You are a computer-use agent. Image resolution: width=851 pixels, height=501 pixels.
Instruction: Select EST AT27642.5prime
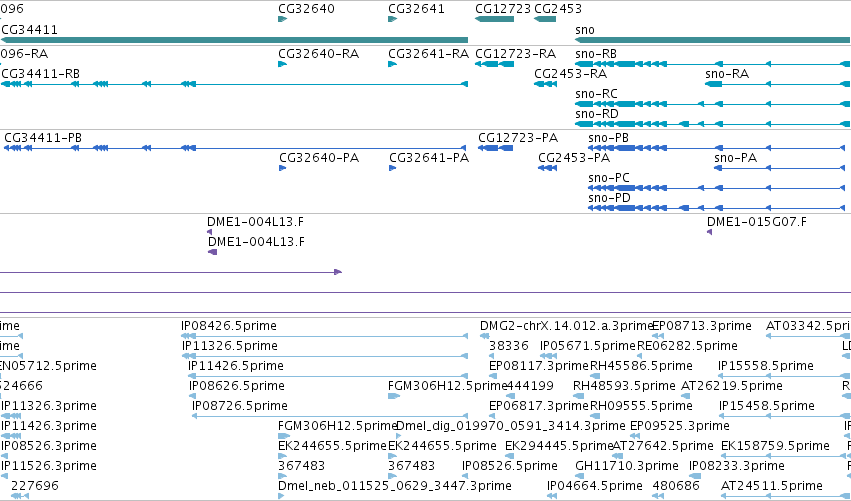click(x=663, y=446)
